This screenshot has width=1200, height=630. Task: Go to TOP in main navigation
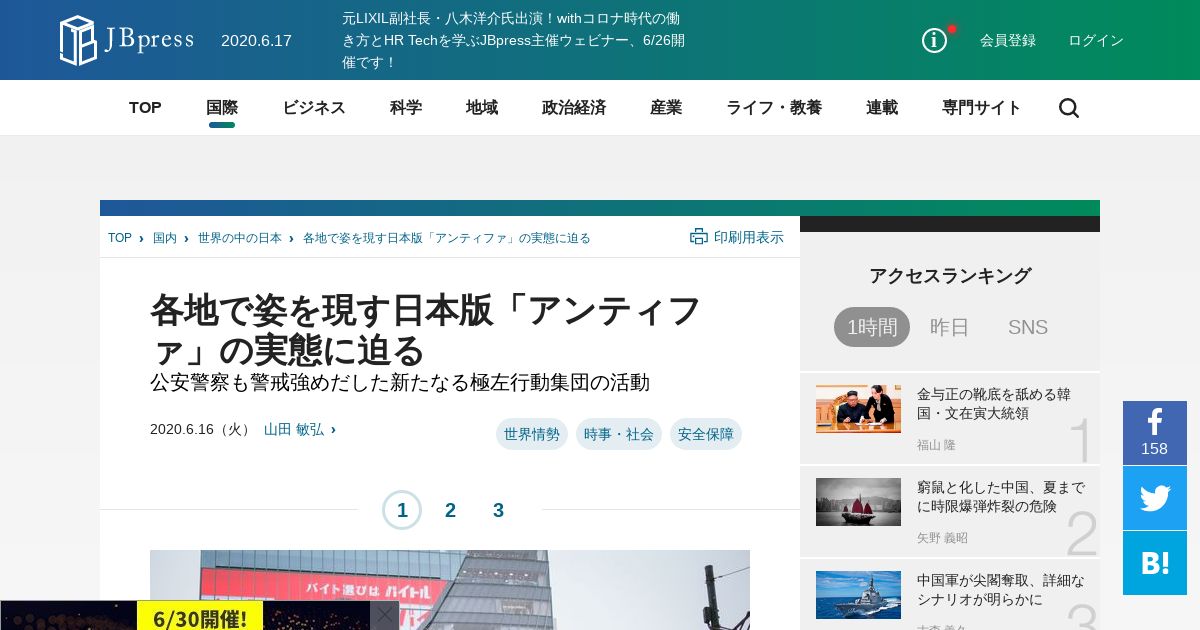pyautogui.click(x=145, y=108)
